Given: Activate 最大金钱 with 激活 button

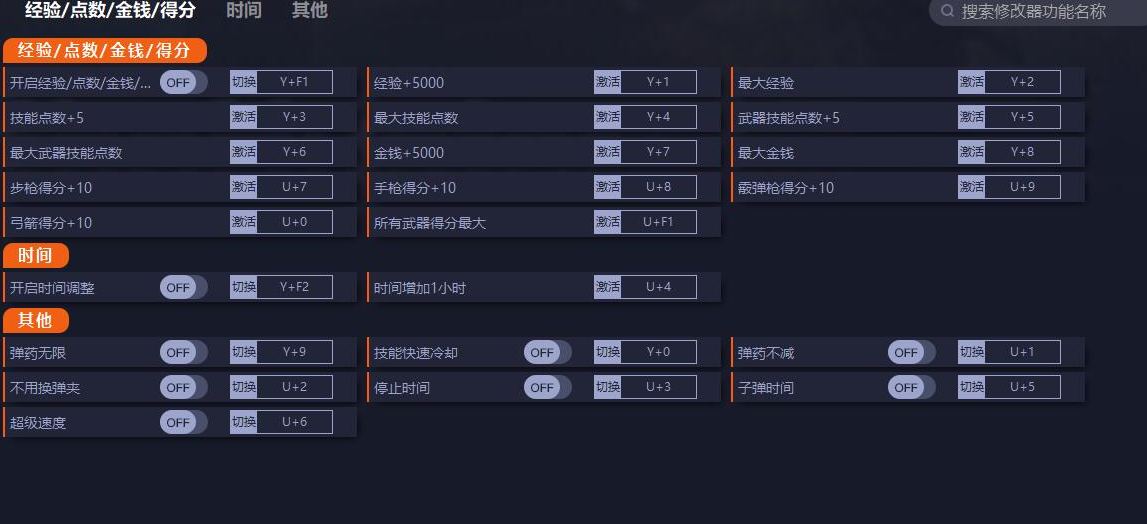Looking at the screenshot, I should click(x=972, y=153).
